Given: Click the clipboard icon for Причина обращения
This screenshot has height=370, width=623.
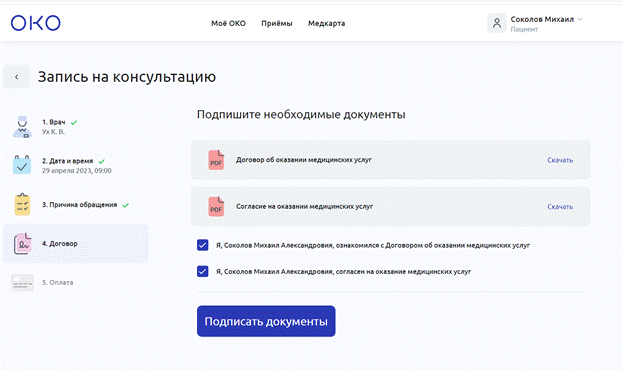Looking at the screenshot, I should (22, 204).
